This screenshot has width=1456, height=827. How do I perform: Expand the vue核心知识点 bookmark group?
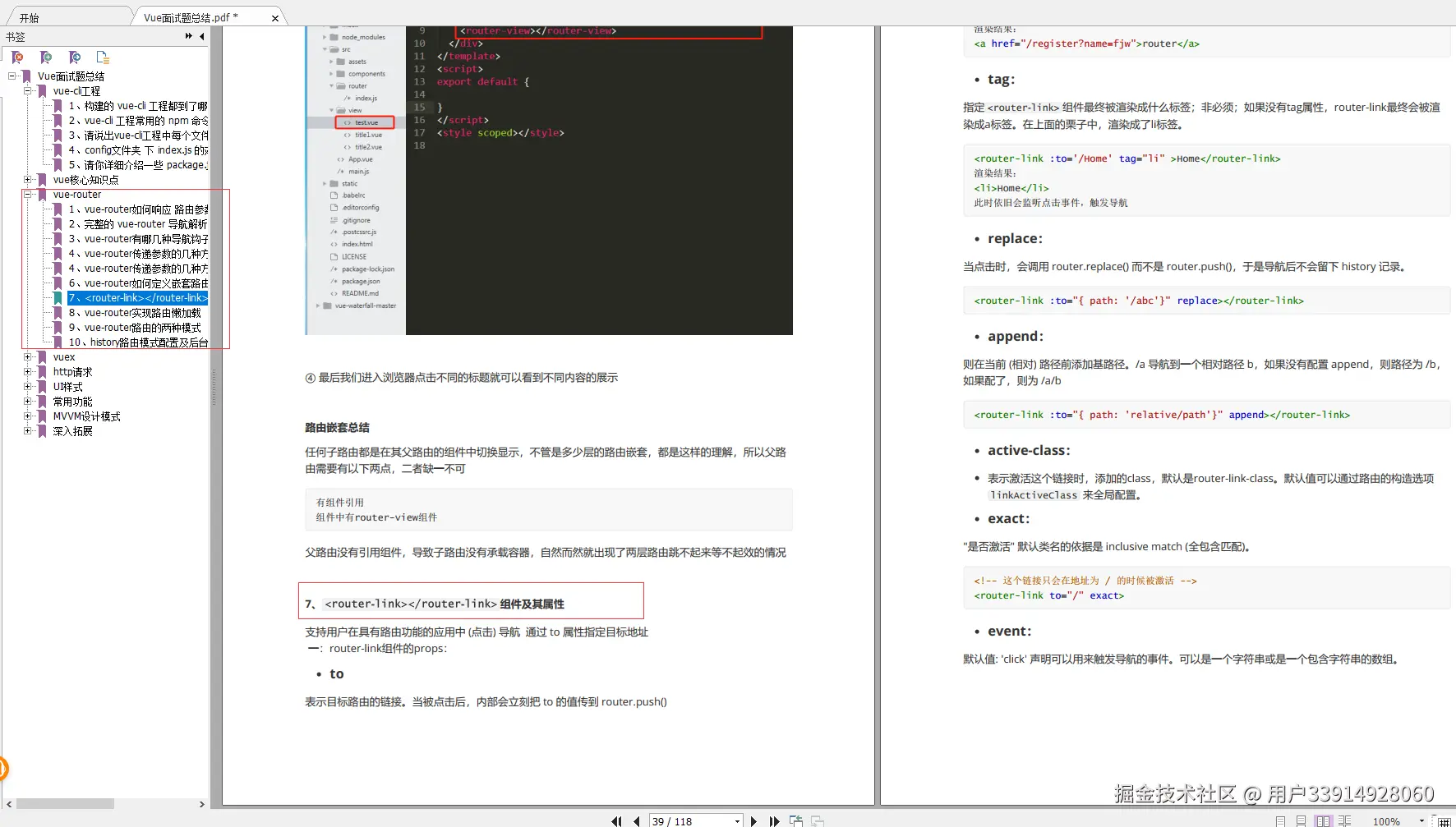coord(27,180)
